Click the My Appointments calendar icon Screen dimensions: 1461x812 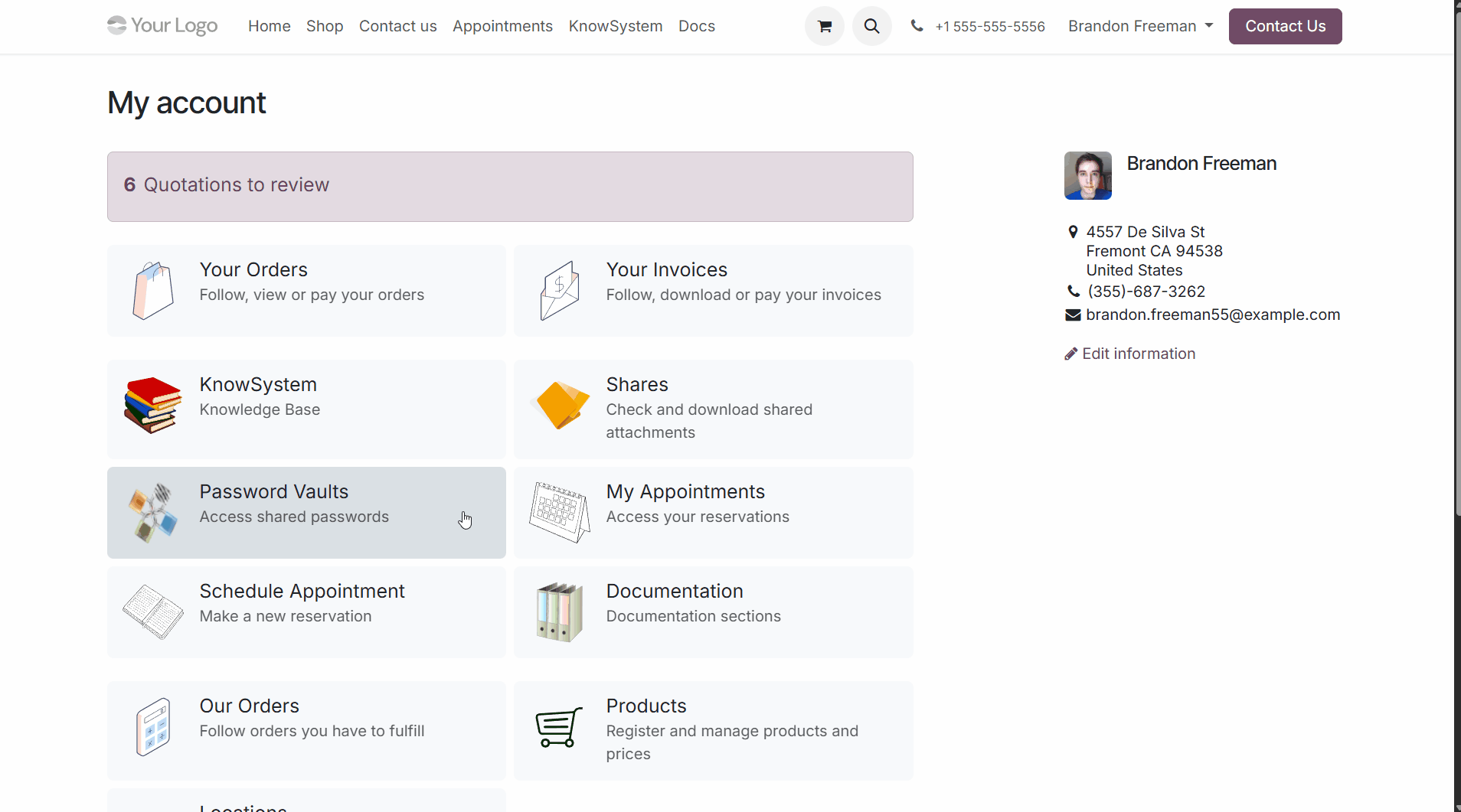coord(560,512)
